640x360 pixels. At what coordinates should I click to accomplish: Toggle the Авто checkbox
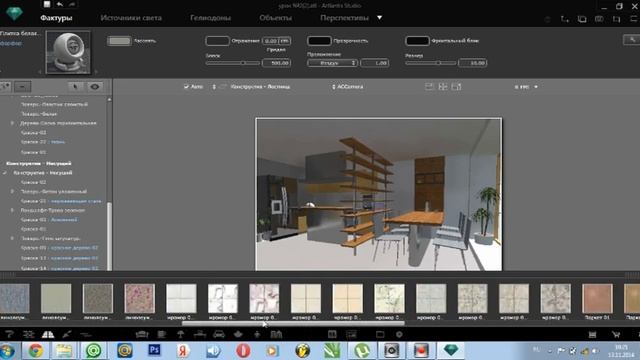point(186,87)
